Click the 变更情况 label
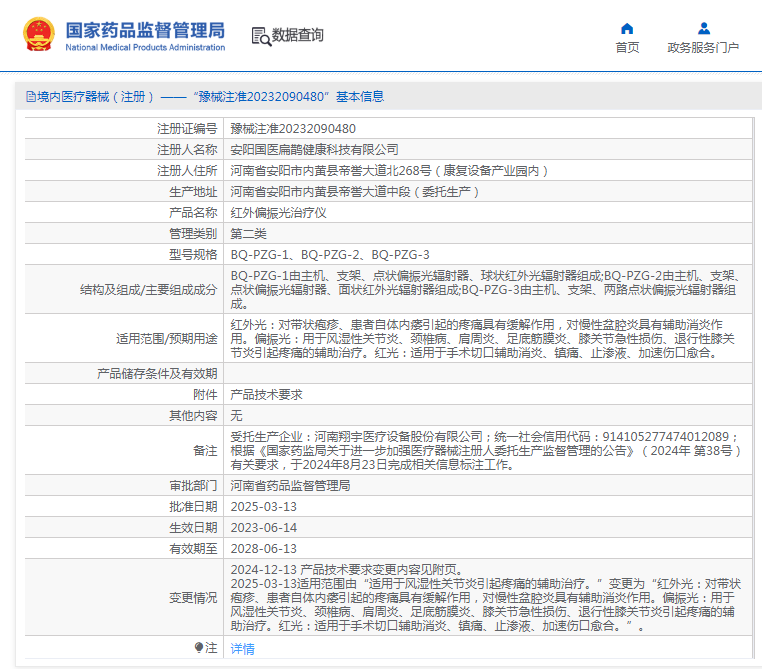 [x=193, y=598]
